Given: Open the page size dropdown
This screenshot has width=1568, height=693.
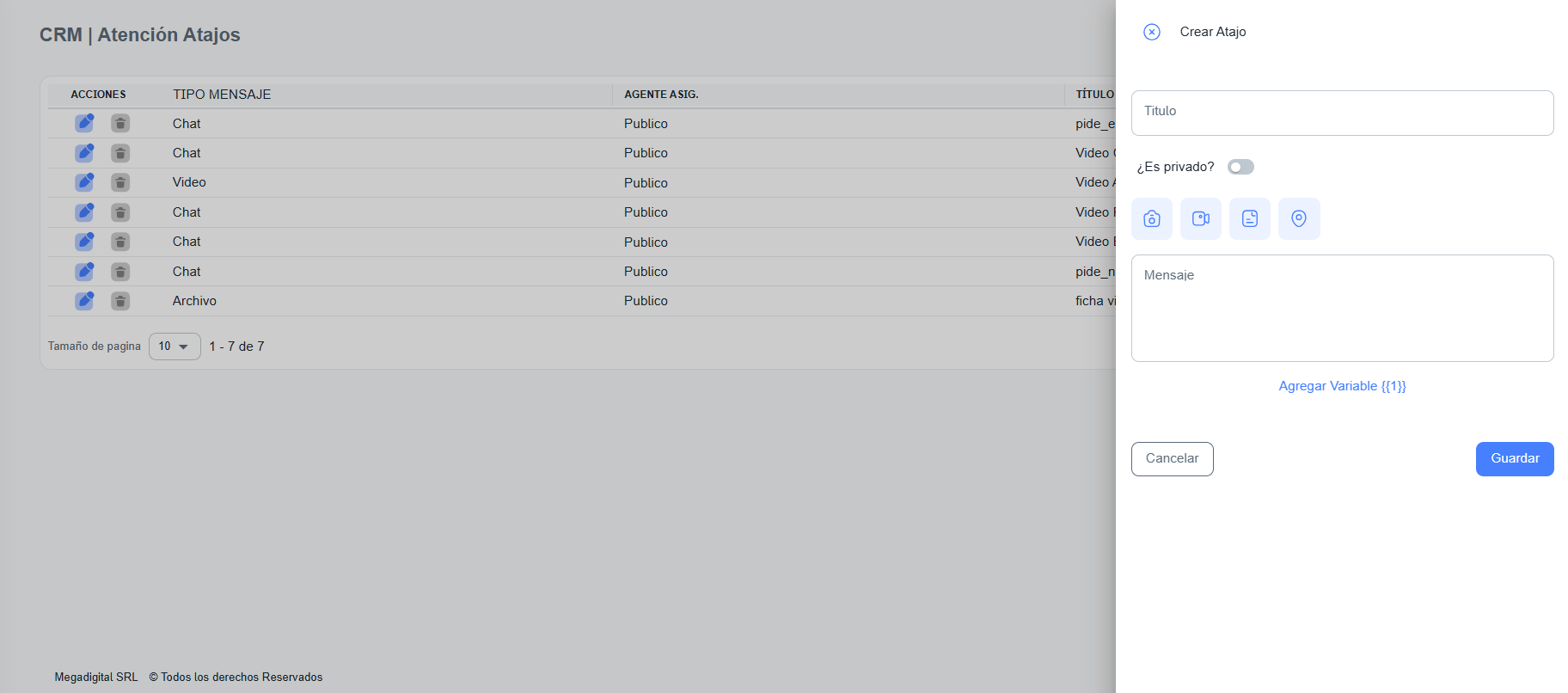Looking at the screenshot, I should (175, 346).
